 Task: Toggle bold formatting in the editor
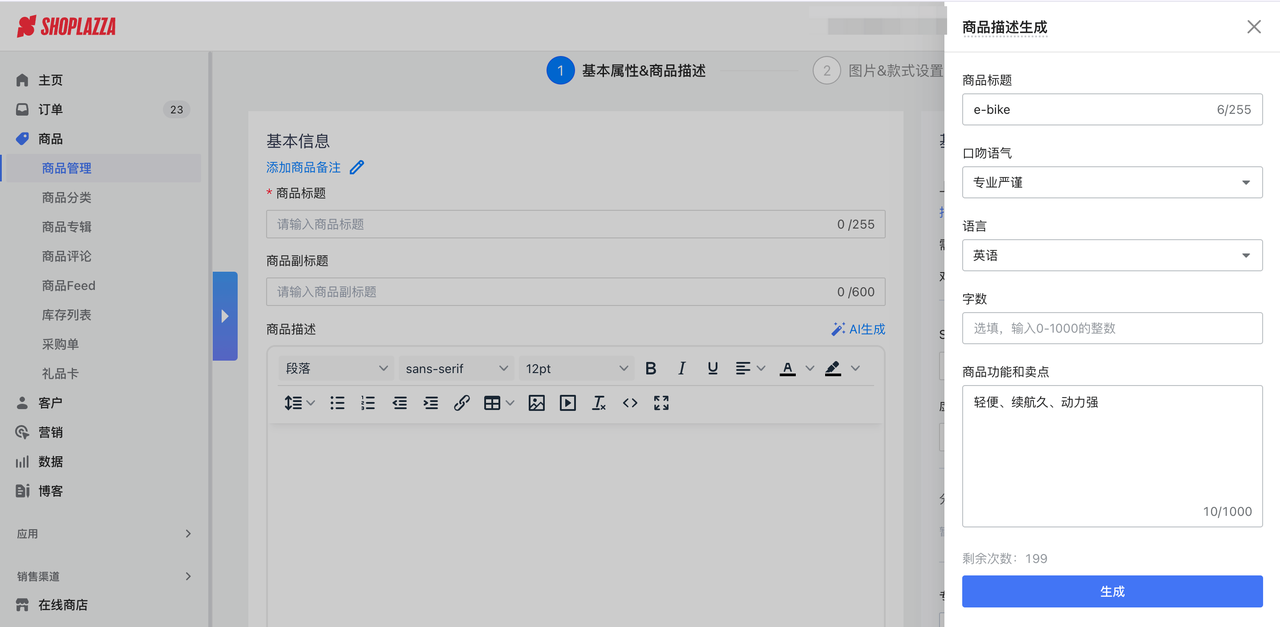coord(651,368)
